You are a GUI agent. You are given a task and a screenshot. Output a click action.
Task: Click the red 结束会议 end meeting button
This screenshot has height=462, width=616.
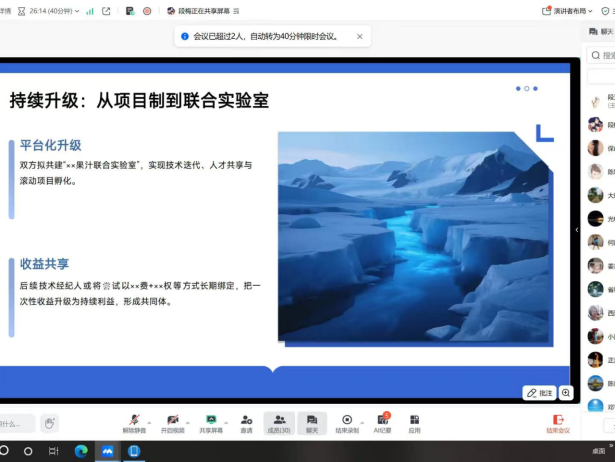pos(558,424)
